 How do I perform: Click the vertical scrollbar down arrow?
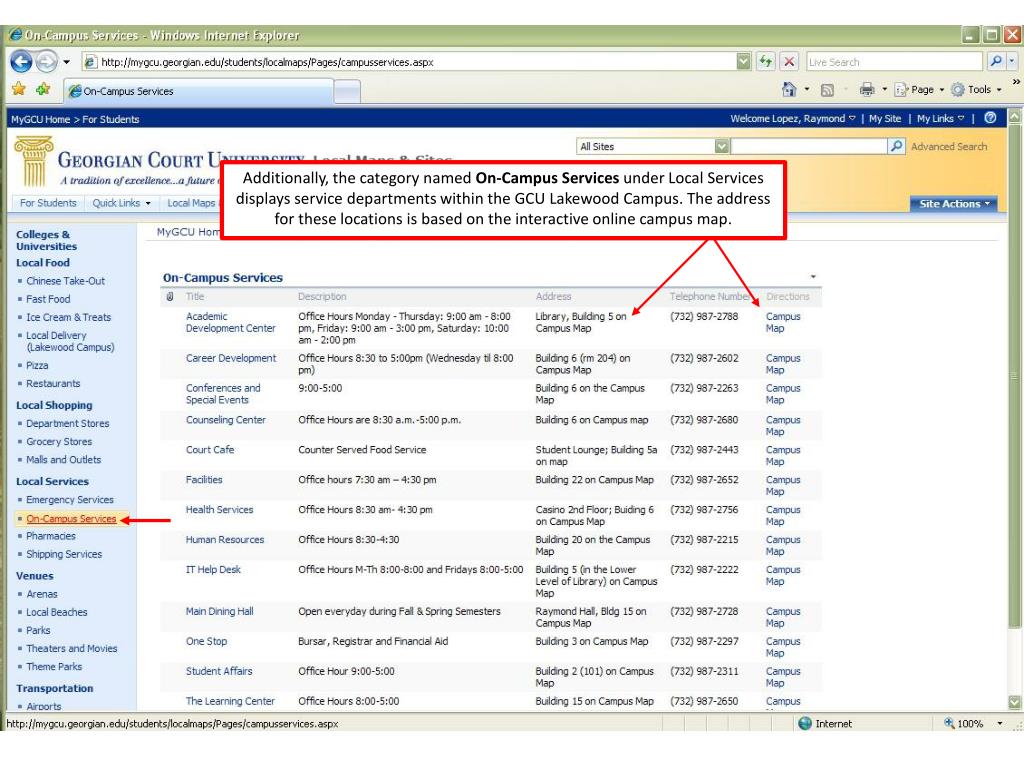tap(1014, 703)
